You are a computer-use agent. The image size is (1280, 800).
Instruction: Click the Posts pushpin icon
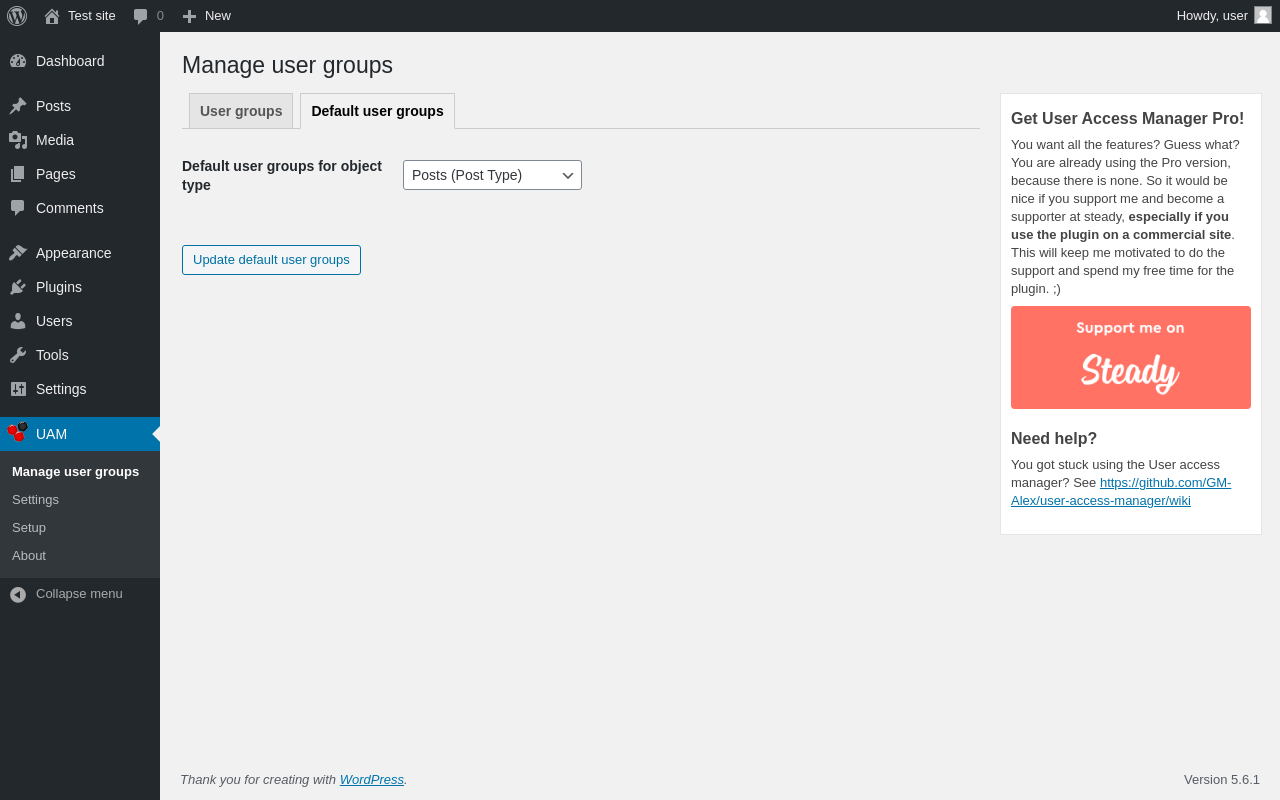(x=18, y=106)
